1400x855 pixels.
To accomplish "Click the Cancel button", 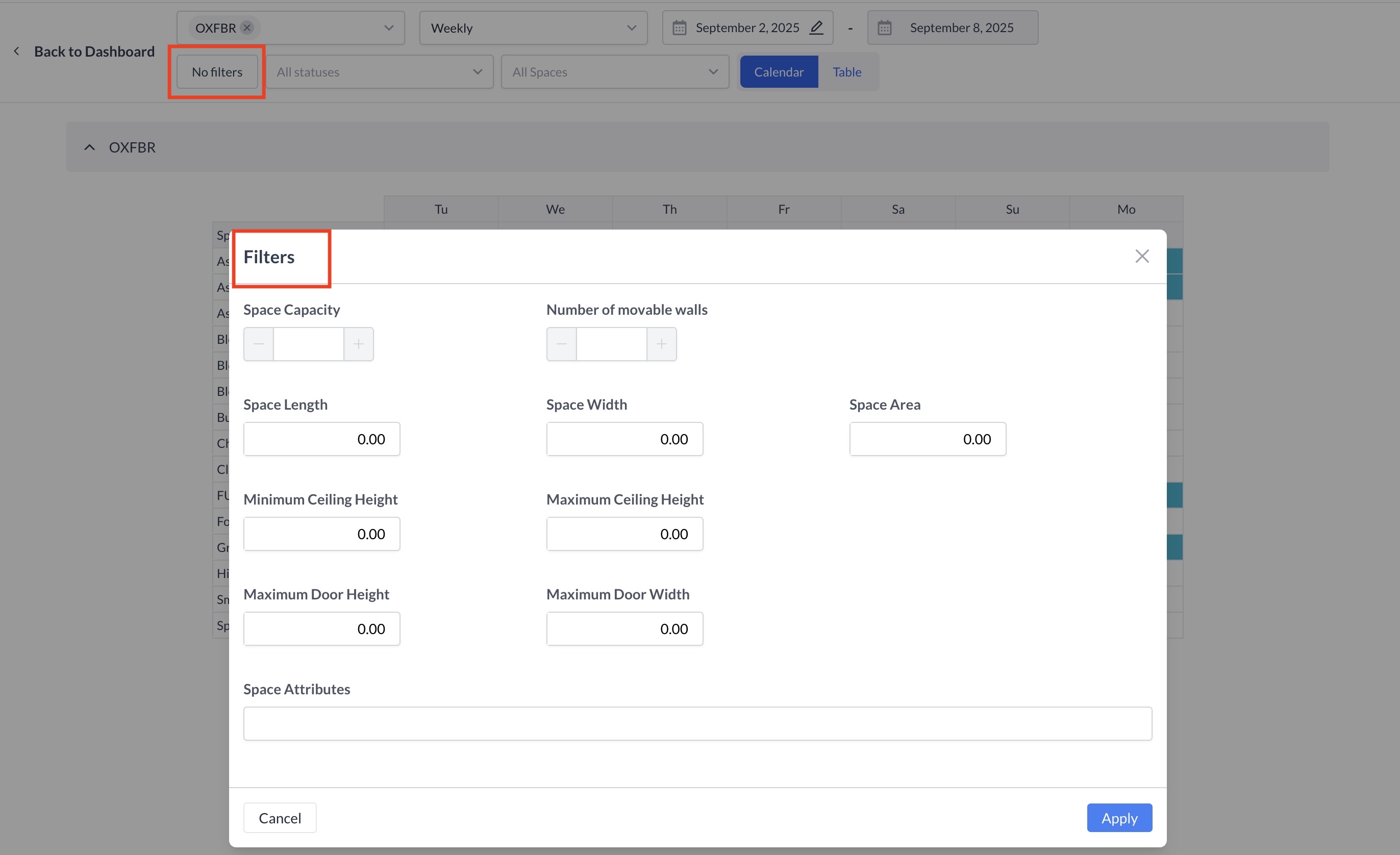I will click(280, 818).
